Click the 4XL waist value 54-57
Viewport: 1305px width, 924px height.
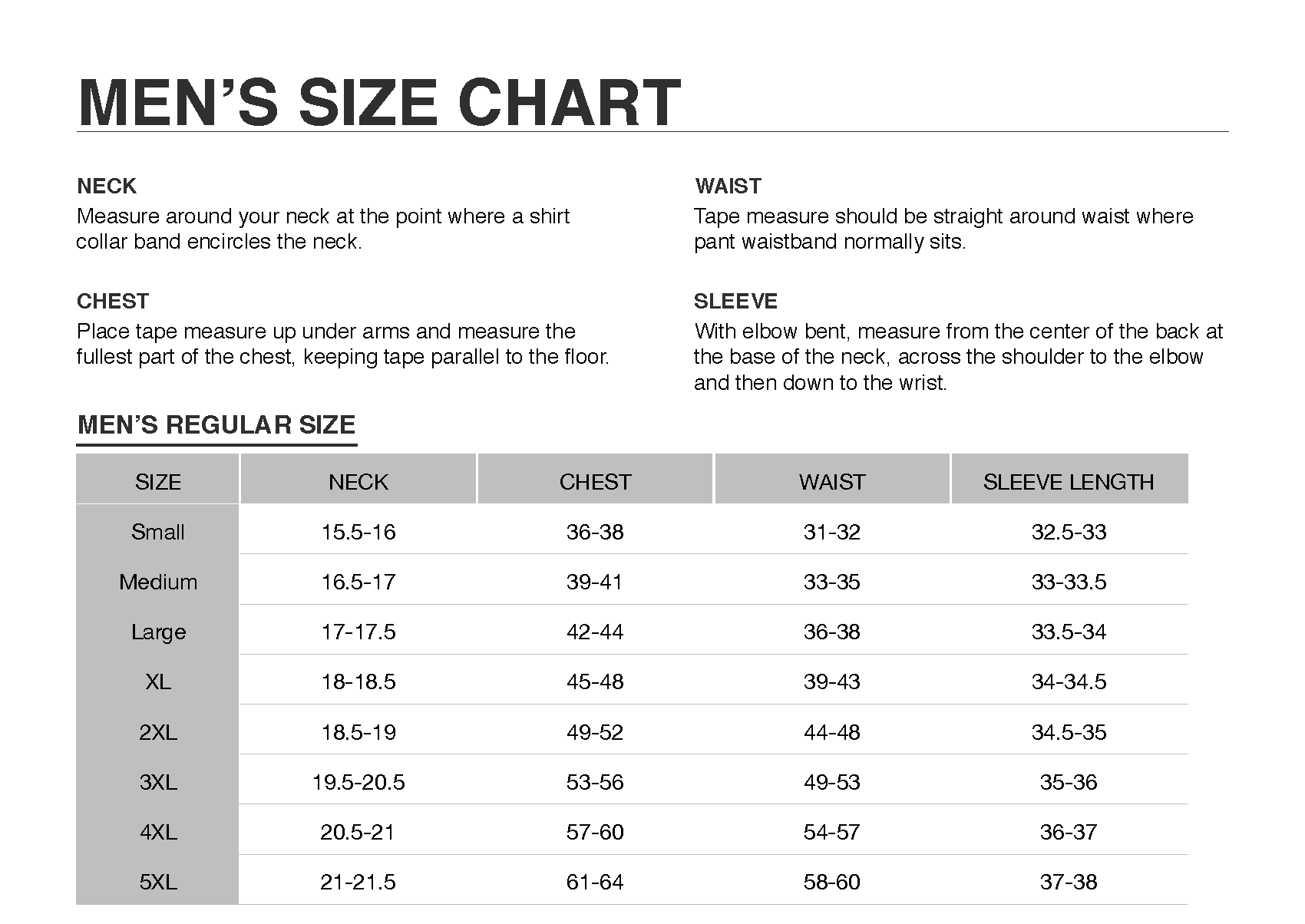point(832,832)
